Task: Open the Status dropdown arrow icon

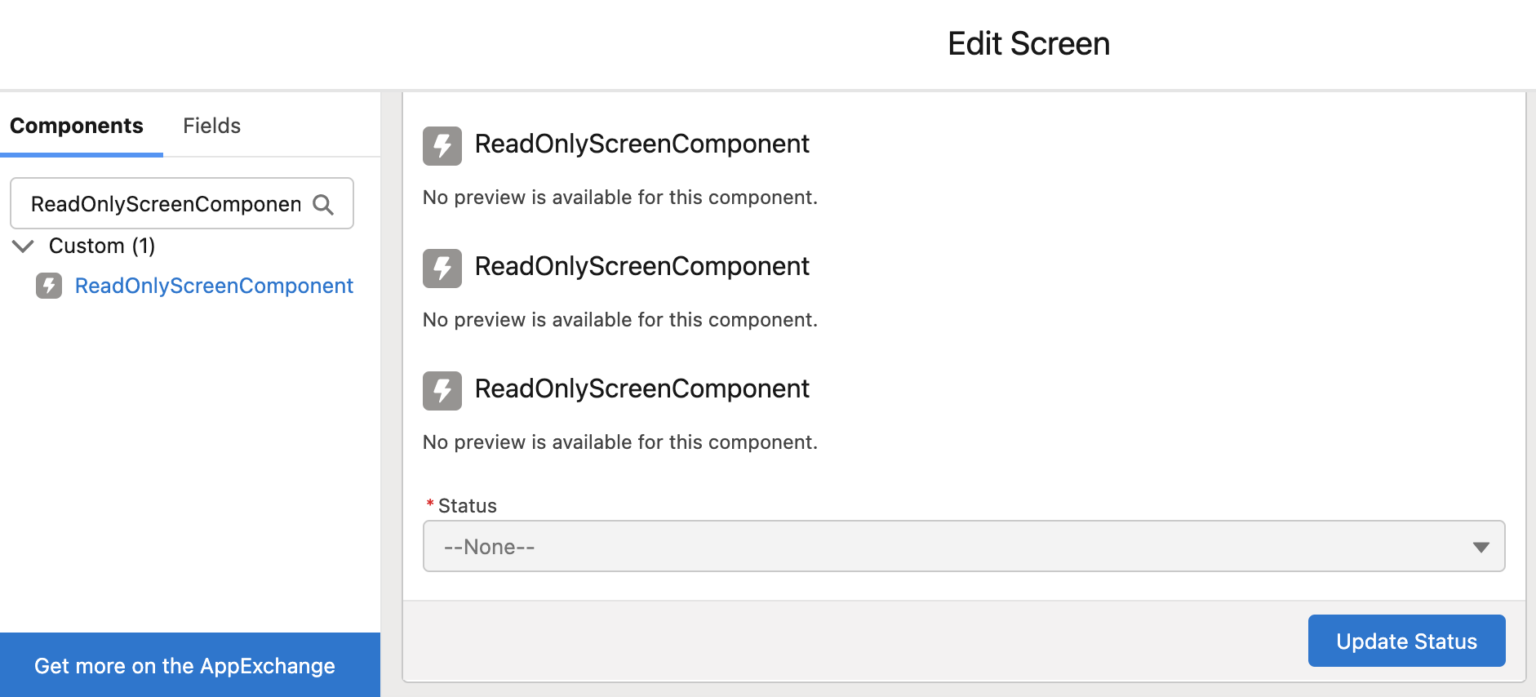Action: [x=1481, y=546]
